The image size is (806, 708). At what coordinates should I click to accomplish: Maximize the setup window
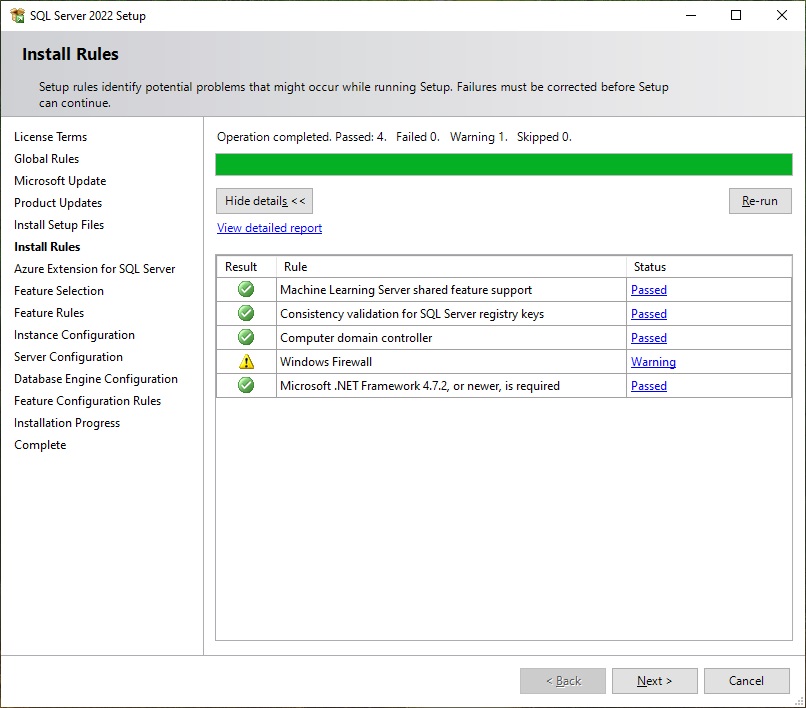click(x=736, y=16)
